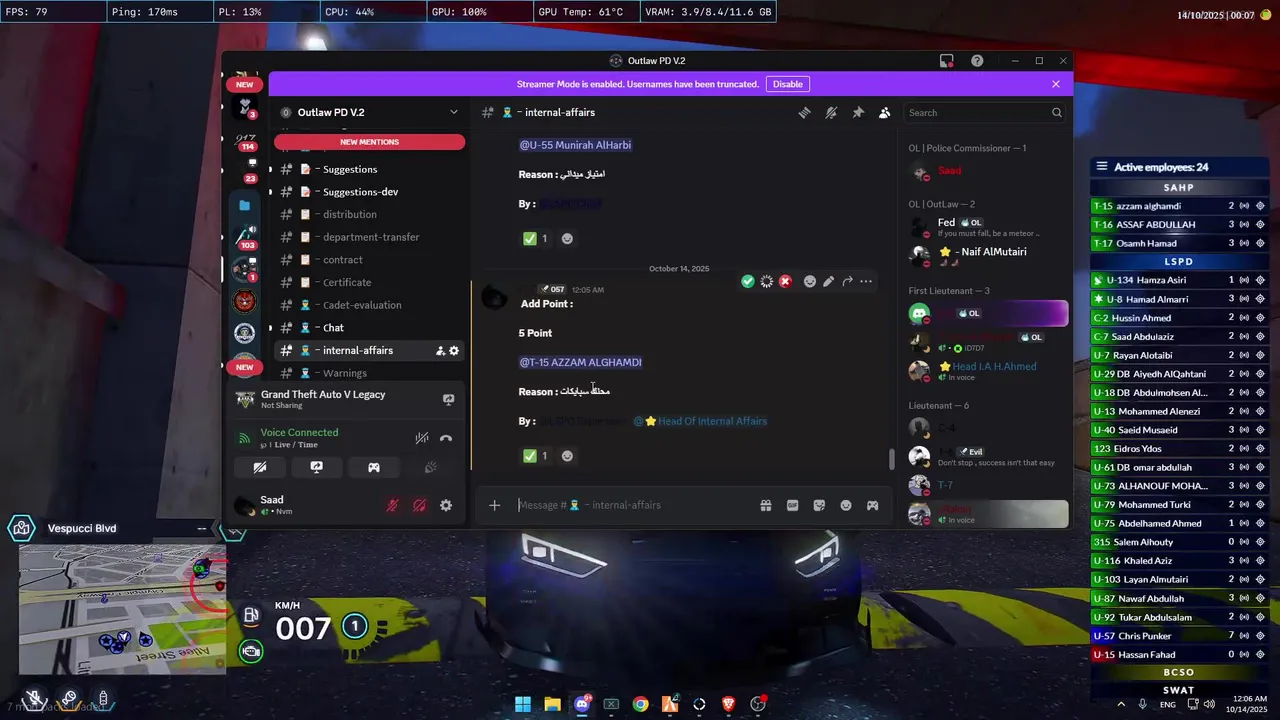Viewport: 1280px width, 720px height.
Task: Toggle notification settings bell in channel header
Action: tap(831, 113)
